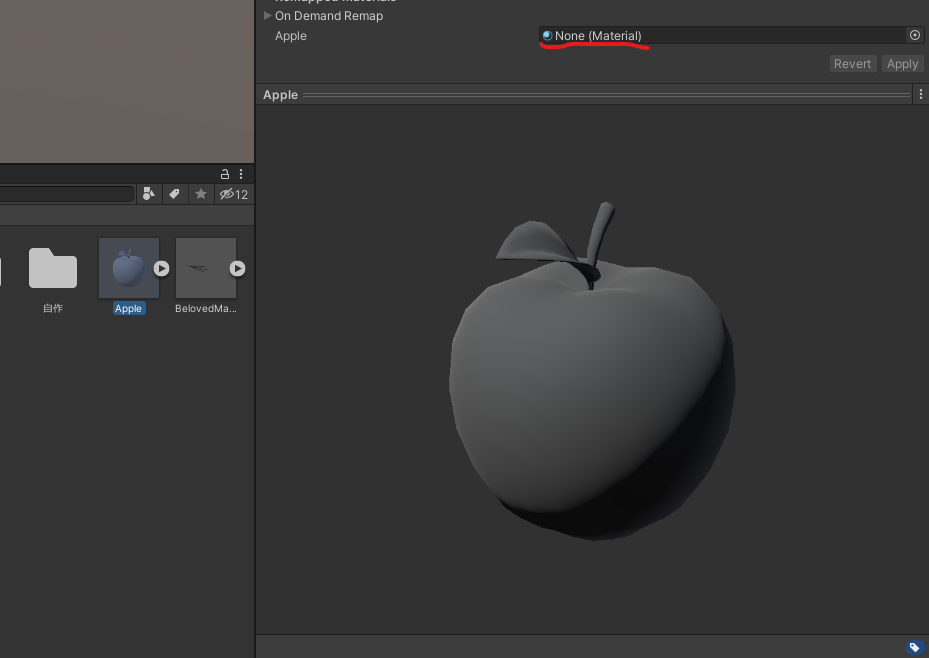
Task: Select the 自作 folder
Action: tap(53, 268)
